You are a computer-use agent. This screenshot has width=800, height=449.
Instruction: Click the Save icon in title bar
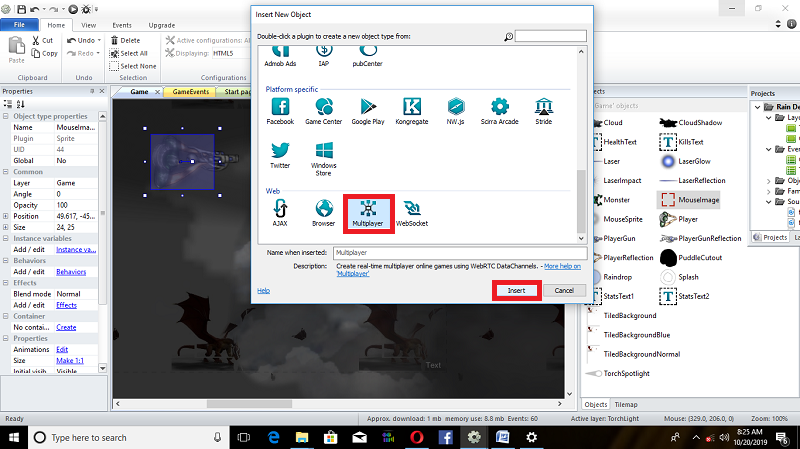click(22, 9)
